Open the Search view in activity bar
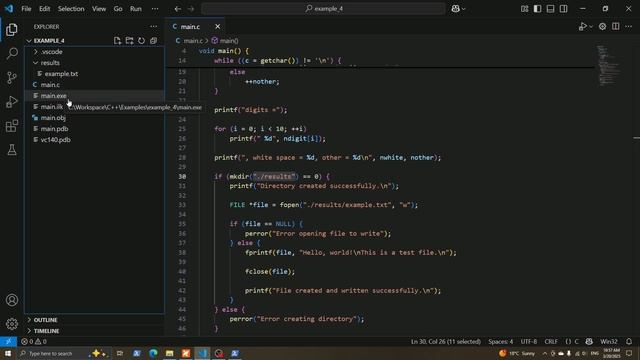This screenshot has height=360, width=640. pyautogui.click(x=12, y=53)
